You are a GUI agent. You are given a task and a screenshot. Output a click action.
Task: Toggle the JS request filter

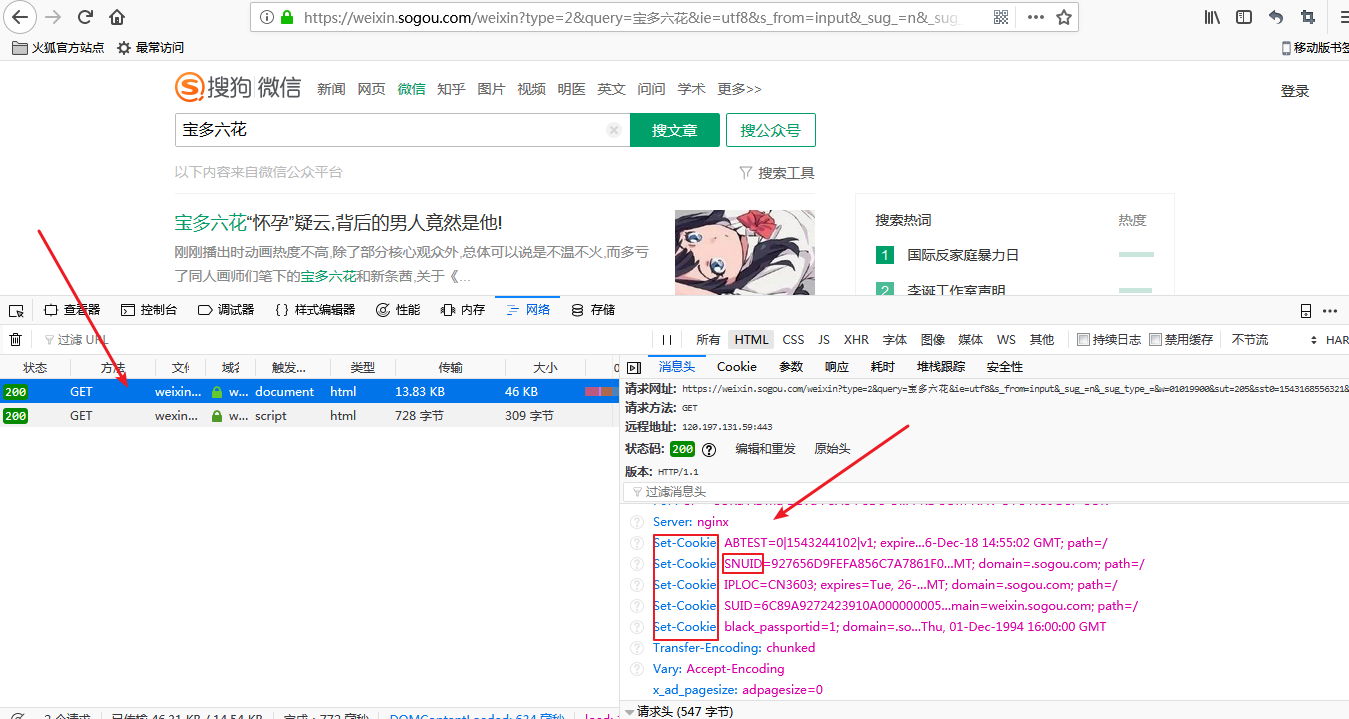[824, 340]
